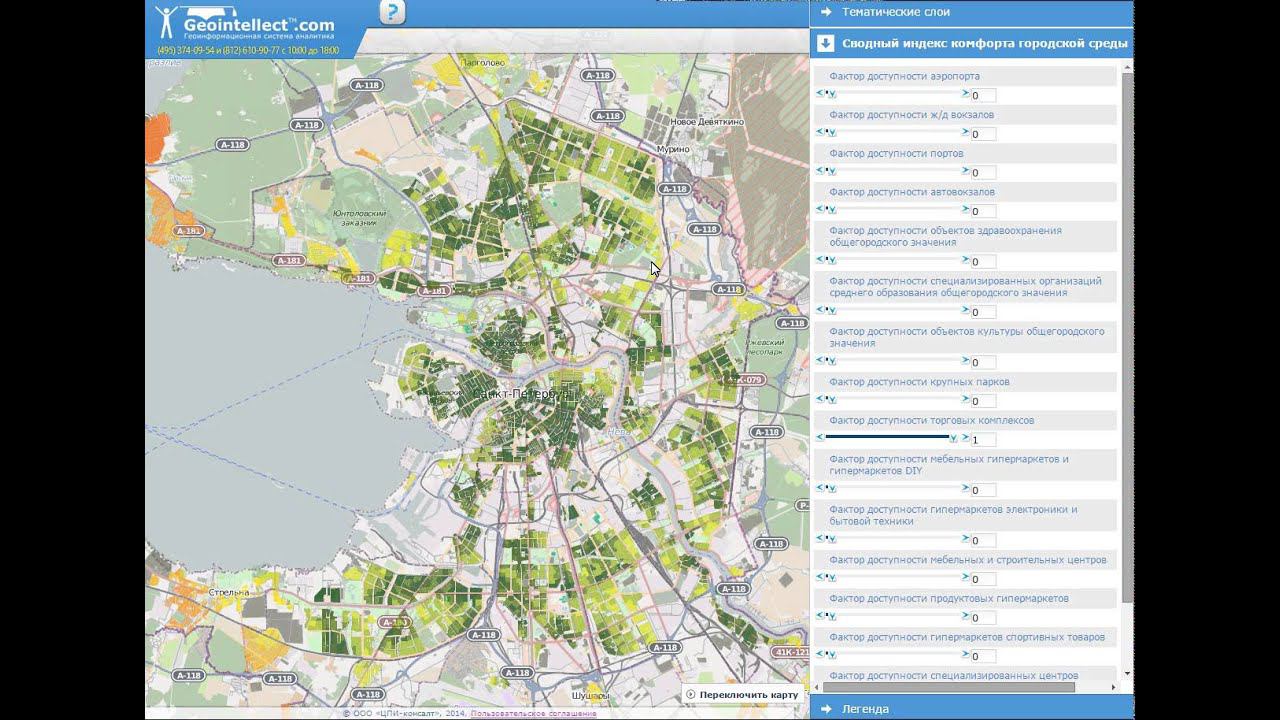Increase мебельных и строительных центров factor arrow

pyautogui.click(x=965, y=577)
